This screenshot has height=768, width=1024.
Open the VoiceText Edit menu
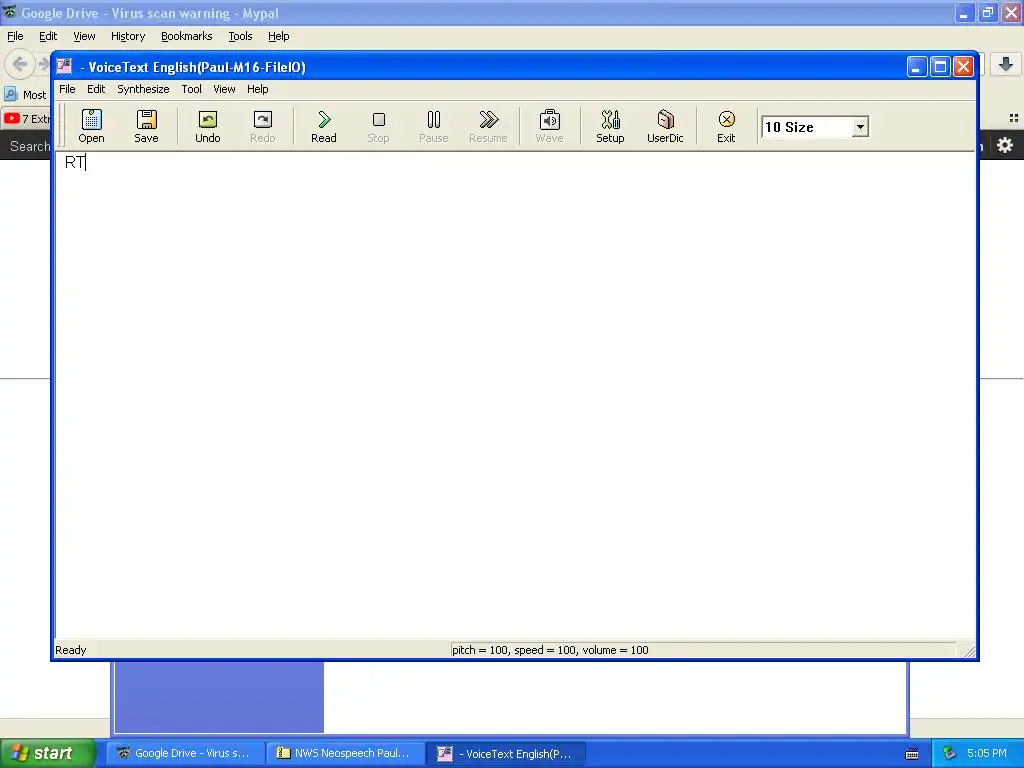pyautogui.click(x=96, y=89)
